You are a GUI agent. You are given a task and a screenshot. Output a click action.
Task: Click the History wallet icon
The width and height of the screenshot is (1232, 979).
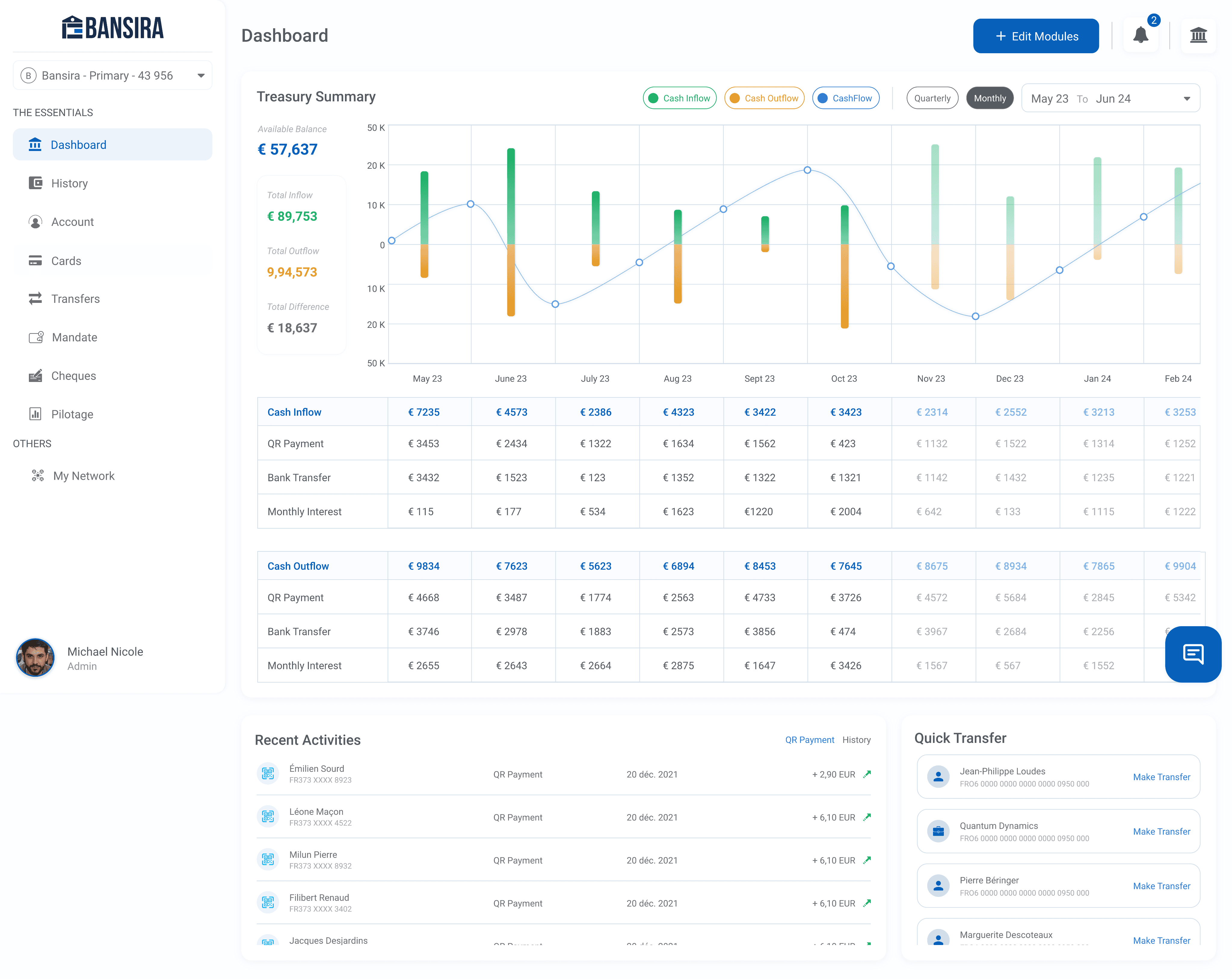click(35, 183)
